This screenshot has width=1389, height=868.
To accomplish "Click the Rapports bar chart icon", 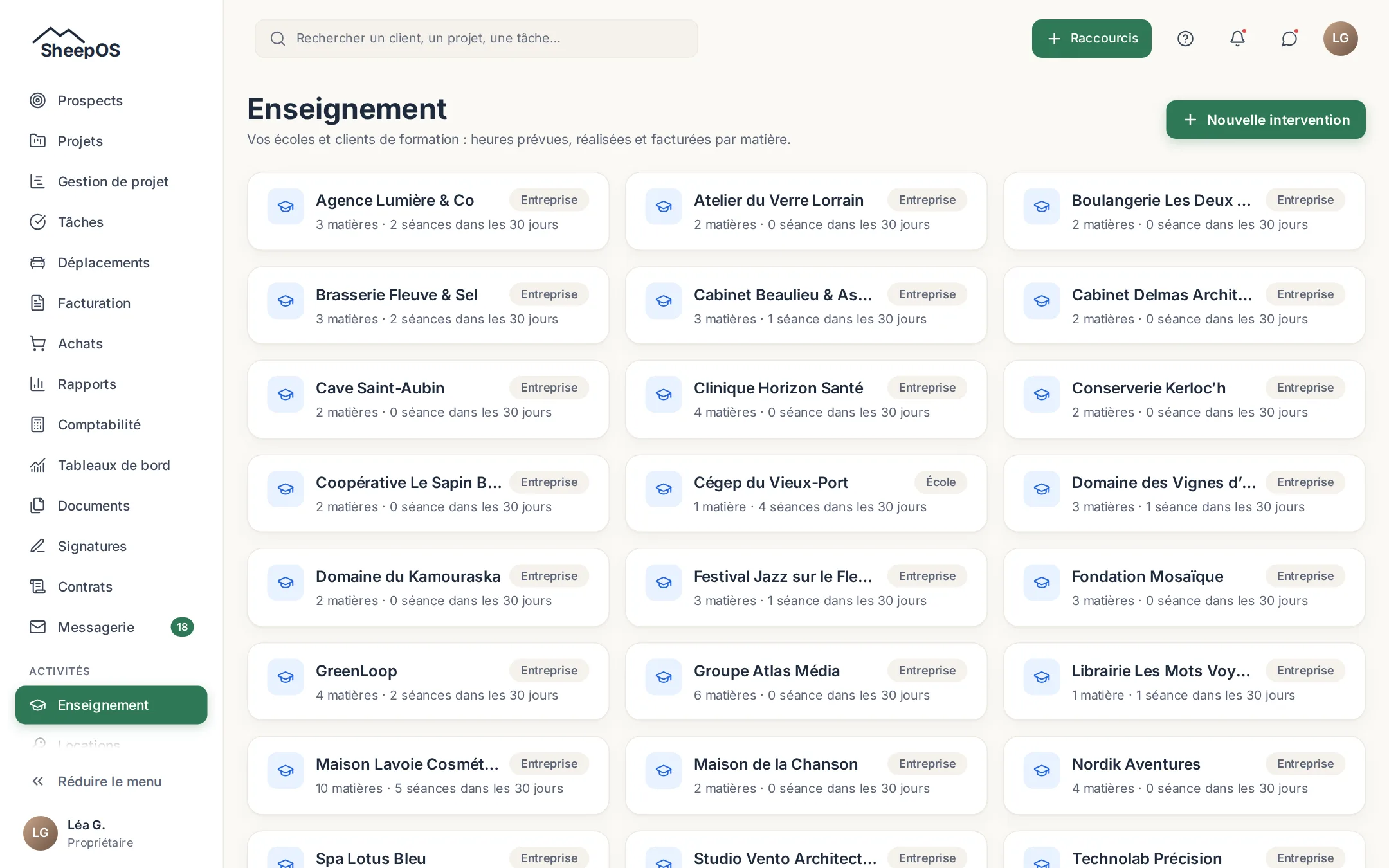I will 38,384.
